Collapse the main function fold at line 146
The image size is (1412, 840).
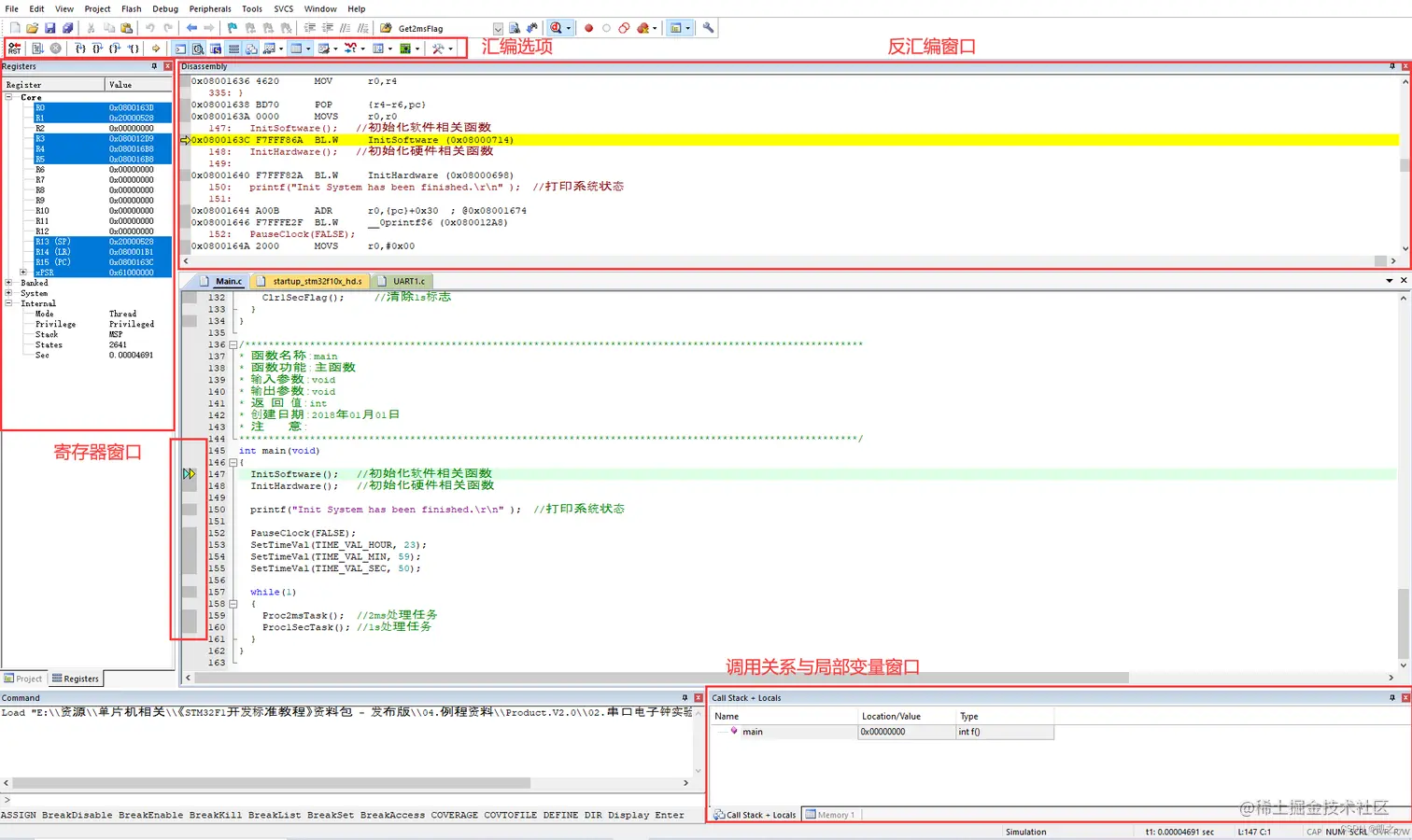(233, 462)
